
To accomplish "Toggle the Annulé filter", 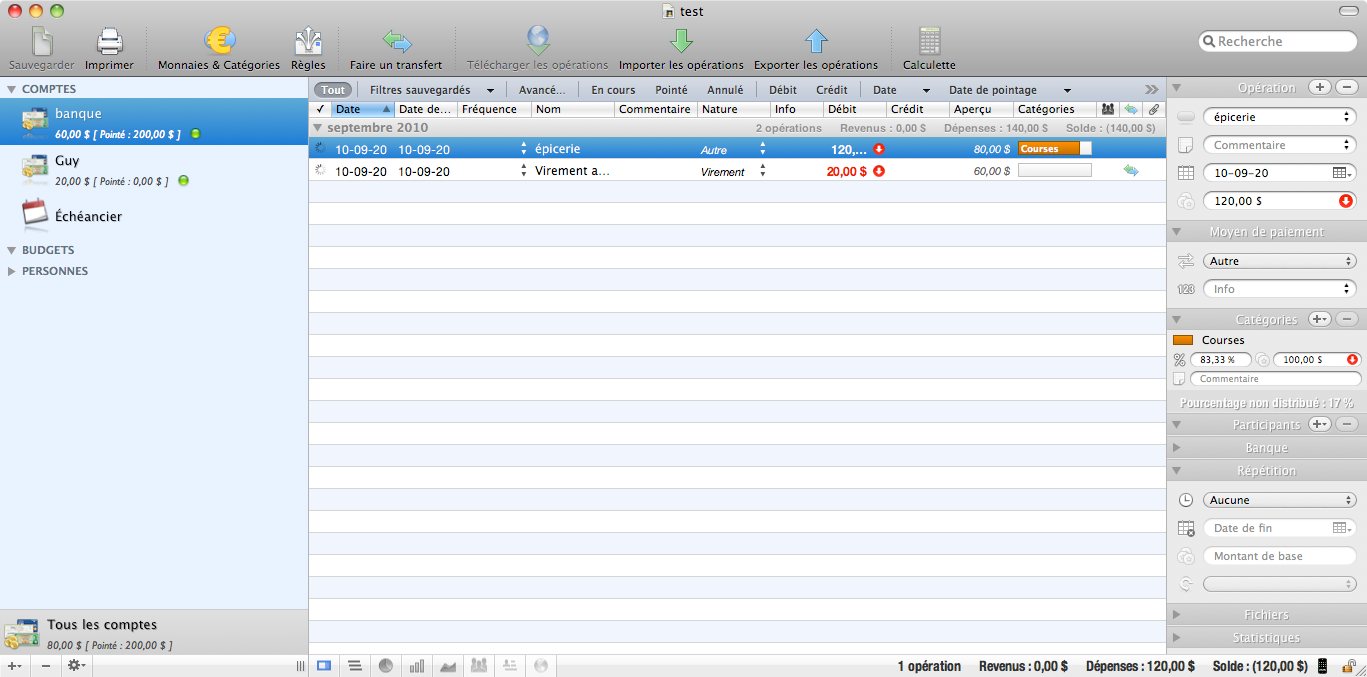I will (x=725, y=90).
